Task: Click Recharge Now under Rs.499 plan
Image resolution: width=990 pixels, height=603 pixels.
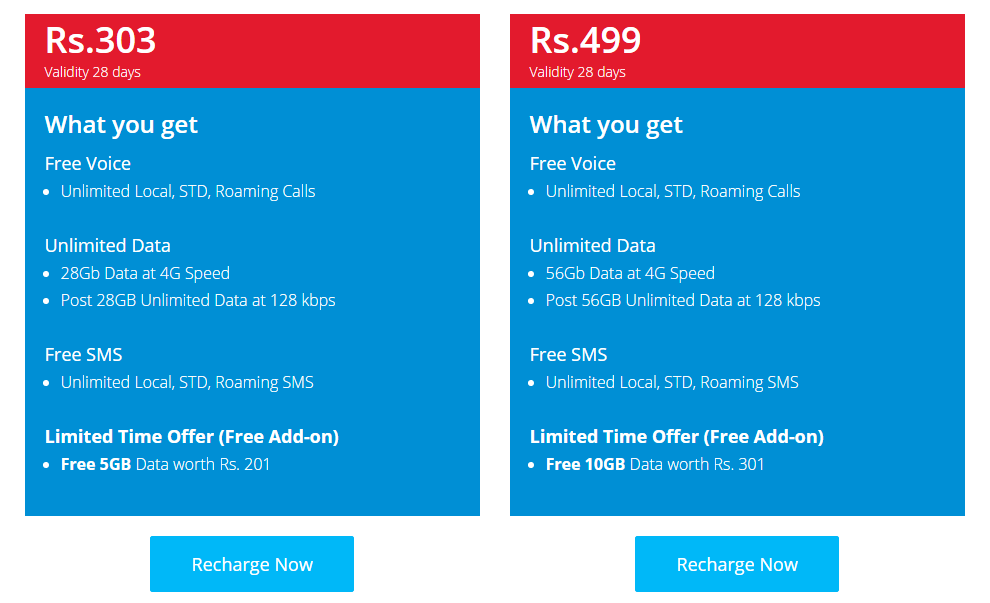Action: coord(737,564)
